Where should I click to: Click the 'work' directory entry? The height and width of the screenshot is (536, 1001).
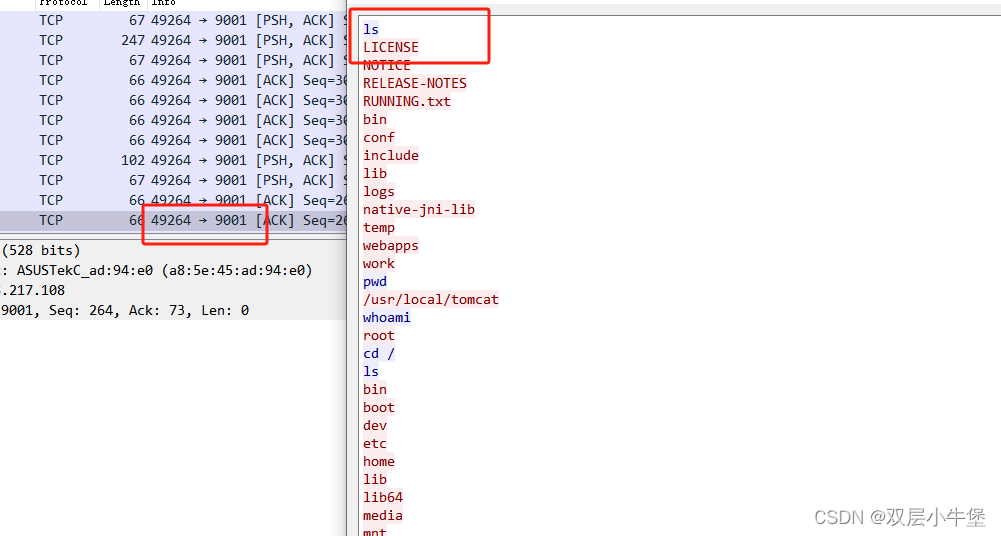click(379, 263)
